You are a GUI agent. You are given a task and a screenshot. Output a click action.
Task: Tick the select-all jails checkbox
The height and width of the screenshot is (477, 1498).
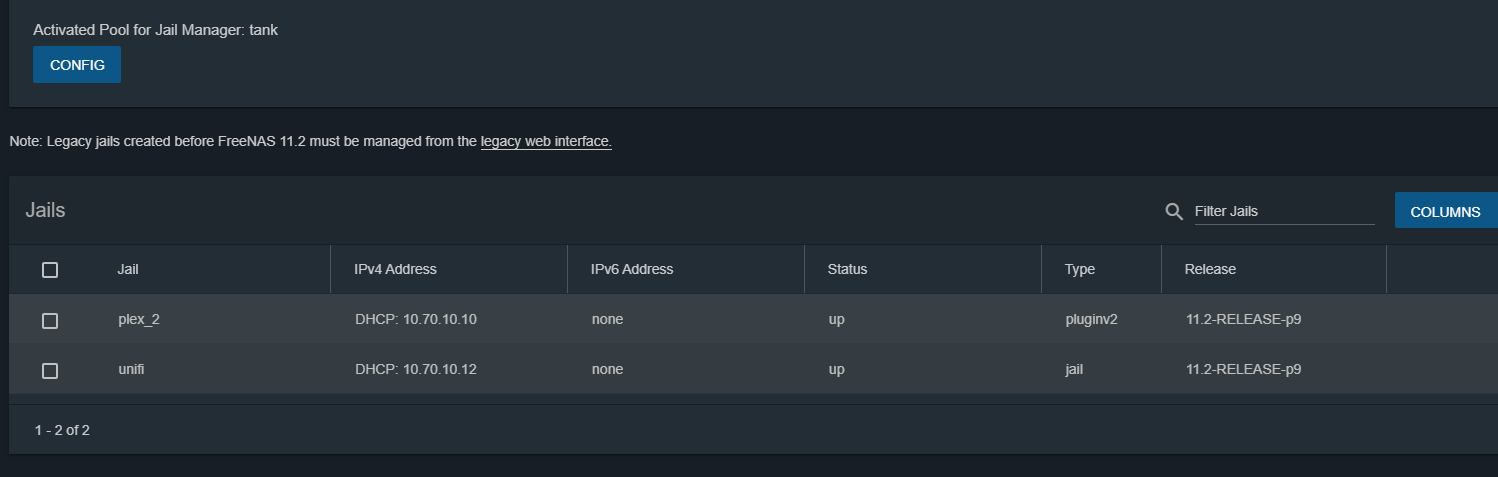click(x=50, y=269)
